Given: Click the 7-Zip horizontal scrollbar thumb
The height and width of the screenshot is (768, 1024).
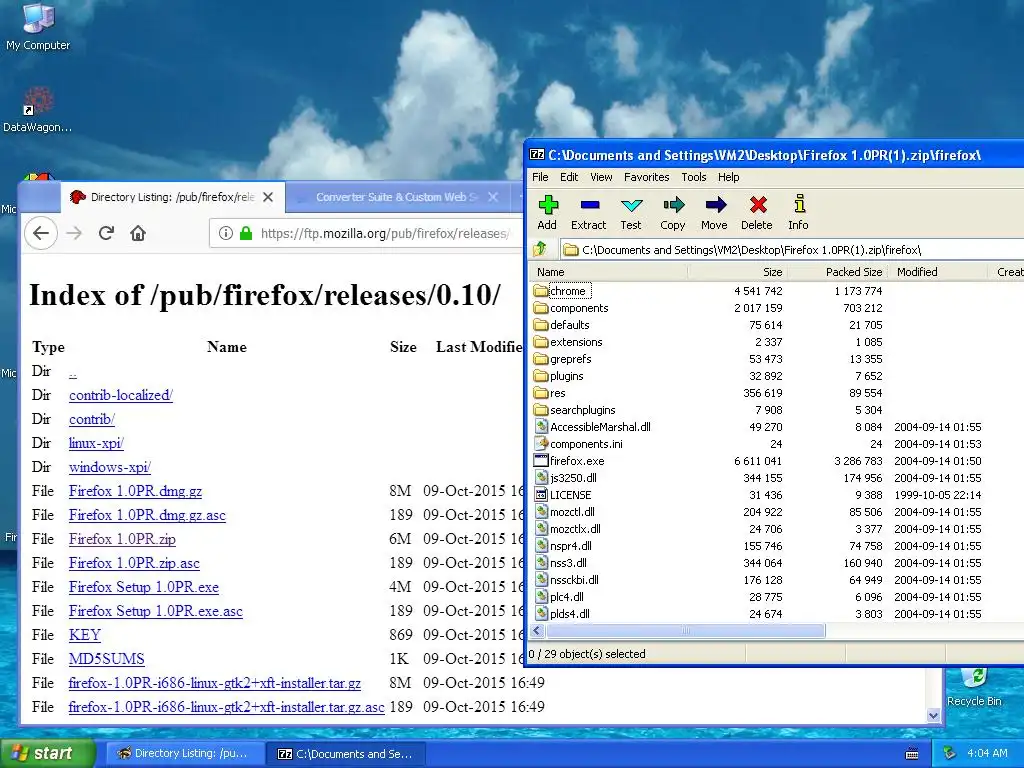Looking at the screenshot, I should coord(685,630).
